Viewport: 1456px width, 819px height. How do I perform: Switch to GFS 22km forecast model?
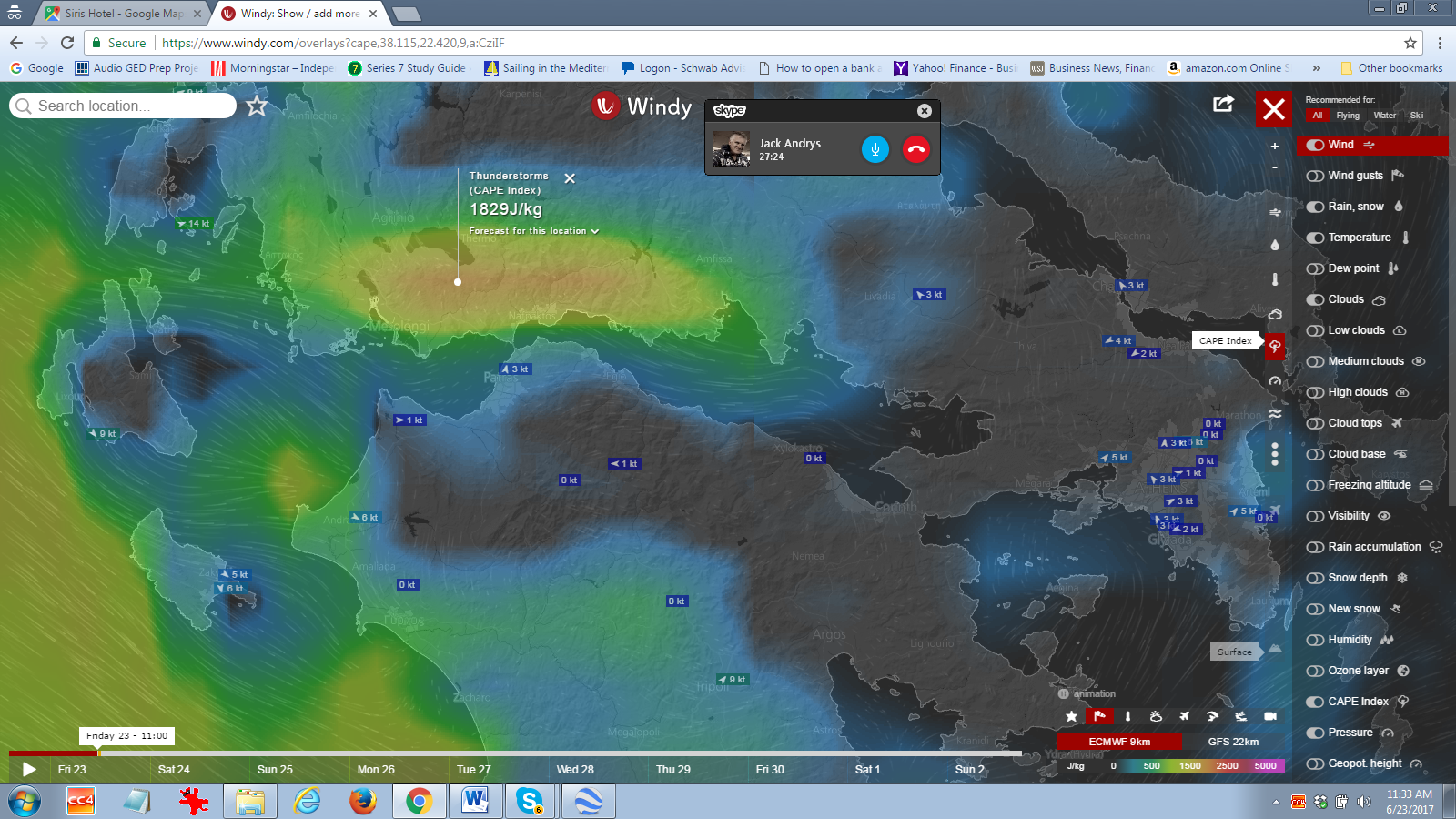tap(1233, 742)
